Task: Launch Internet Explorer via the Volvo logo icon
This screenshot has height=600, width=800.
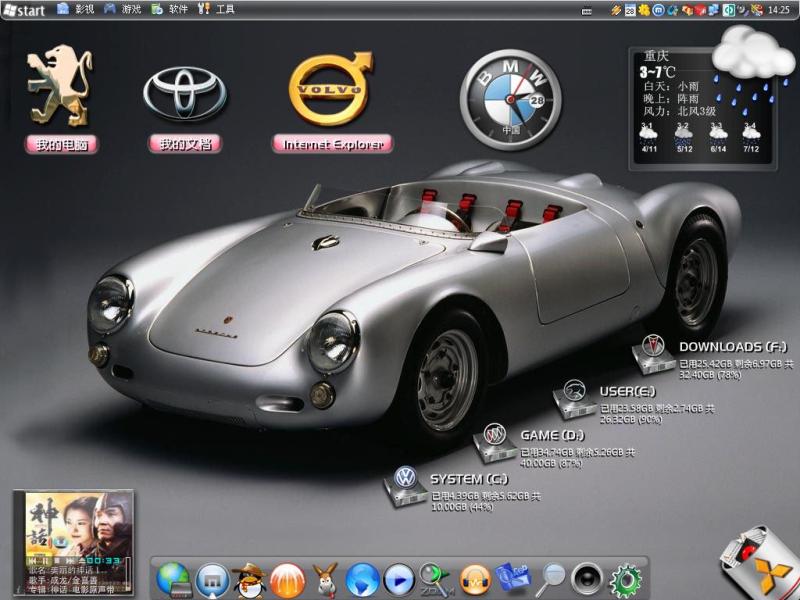Action: 331,89
